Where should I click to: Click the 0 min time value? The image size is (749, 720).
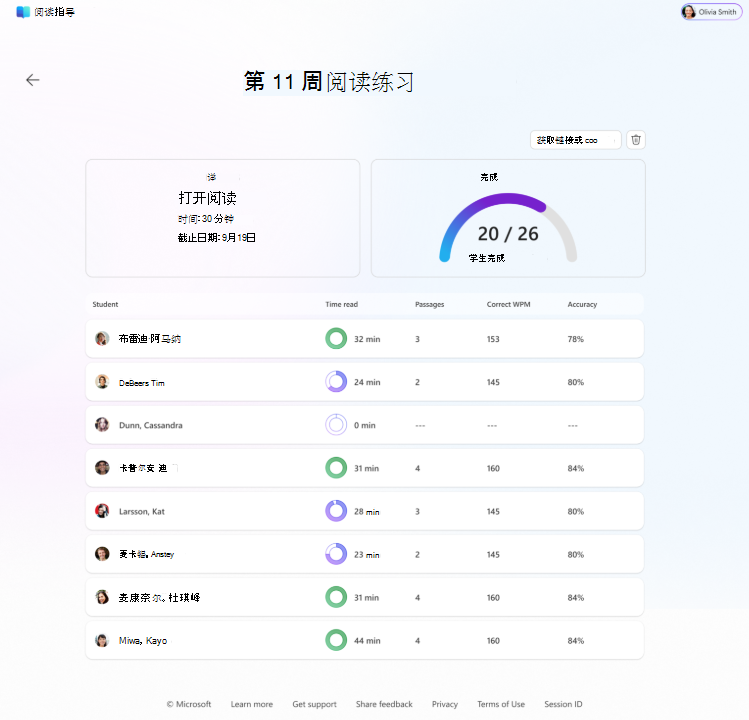tap(364, 425)
